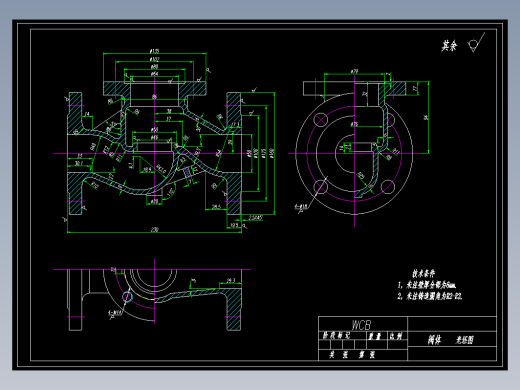The height and width of the screenshot is (390, 520).
Task: Select the 14 dimension near left flange
Action: pos(87,114)
